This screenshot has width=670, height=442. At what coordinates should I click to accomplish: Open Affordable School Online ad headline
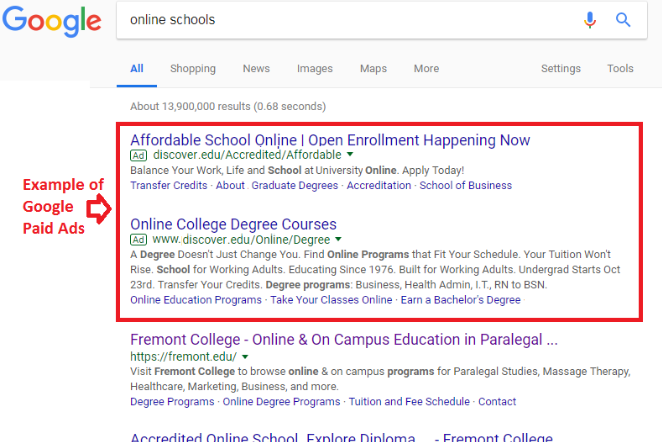tap(330, 140)
